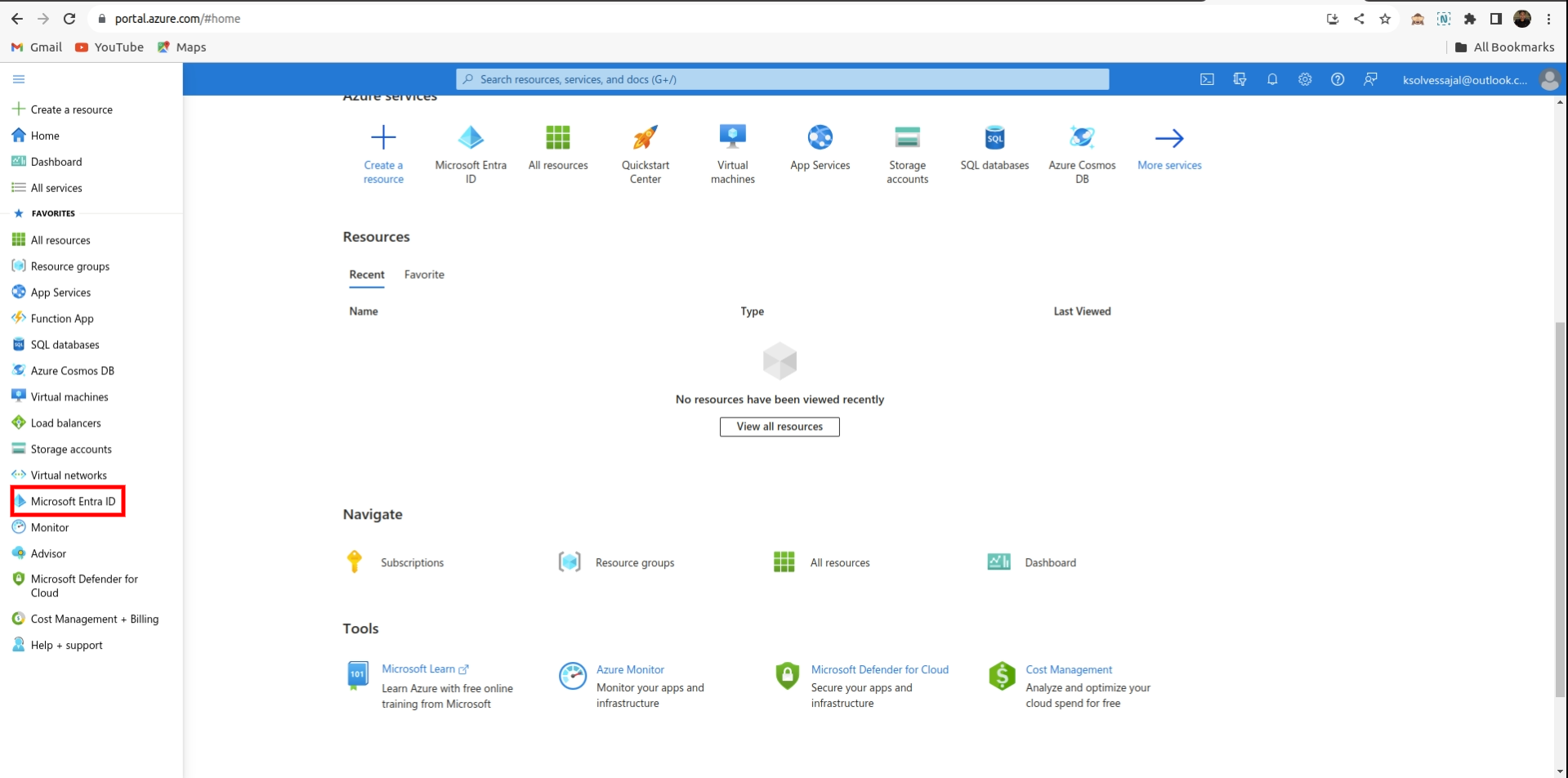Click the Subscriptions key icon
Viewport: 1568px width, 778px height.
355,562
